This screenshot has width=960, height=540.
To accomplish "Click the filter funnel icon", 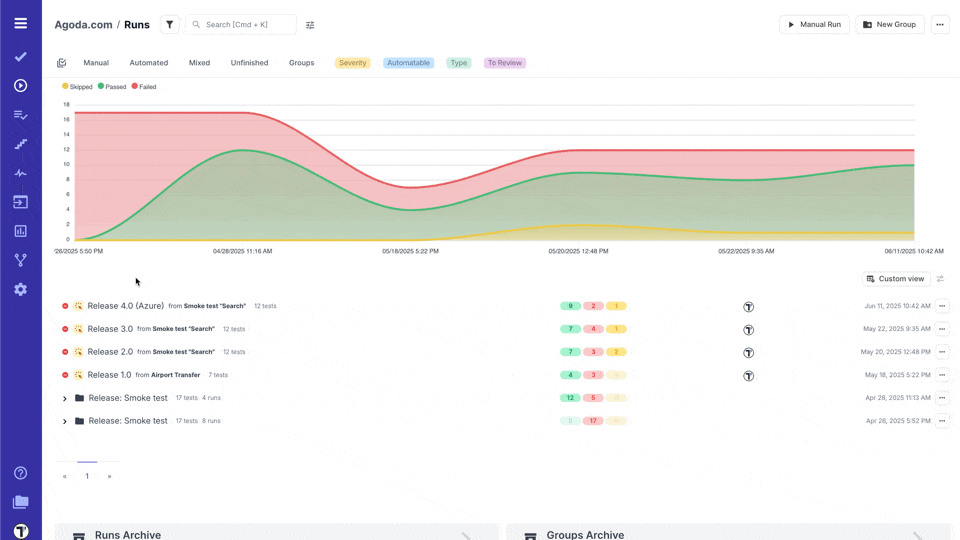I will tap(169, 24).
